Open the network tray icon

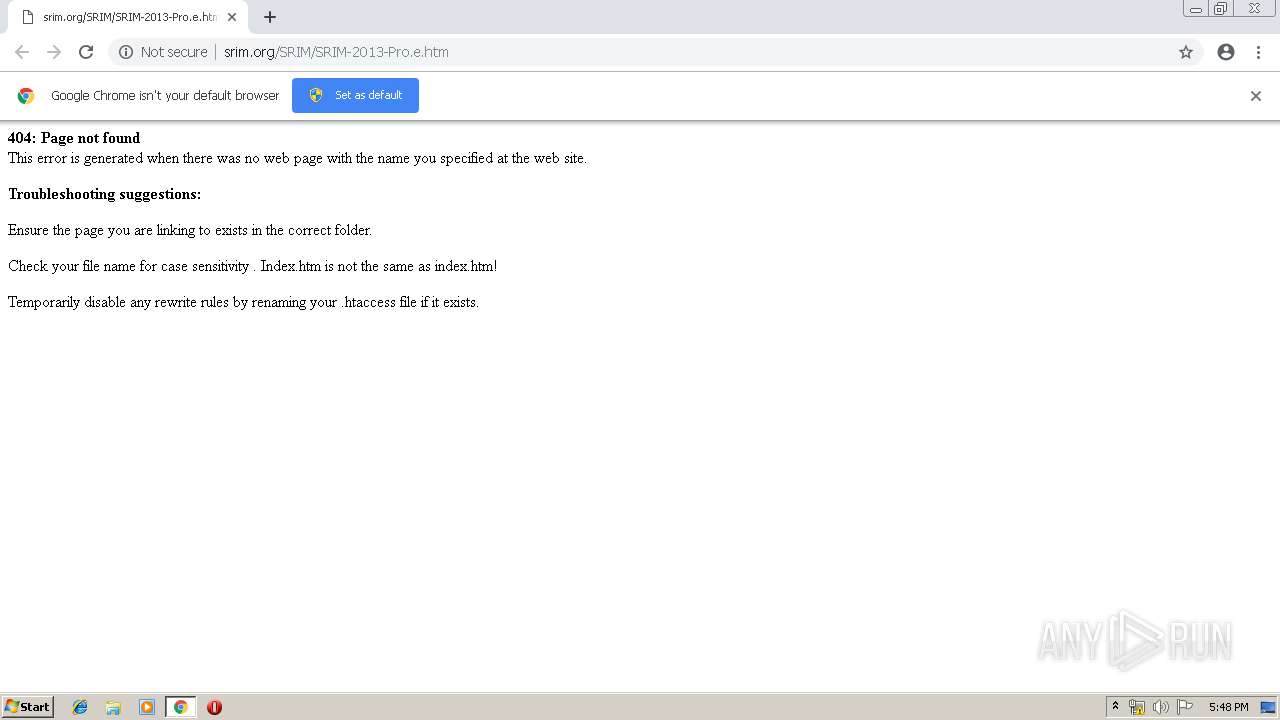tap(1137, 707)
